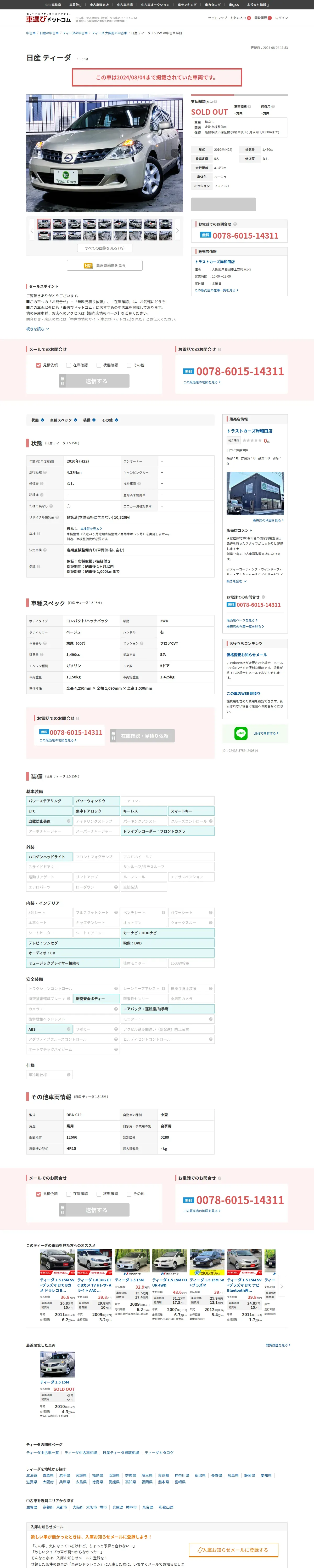314x1568 pixels.
Task: Click the lower 送信する button
Action: click(94, 1209)
